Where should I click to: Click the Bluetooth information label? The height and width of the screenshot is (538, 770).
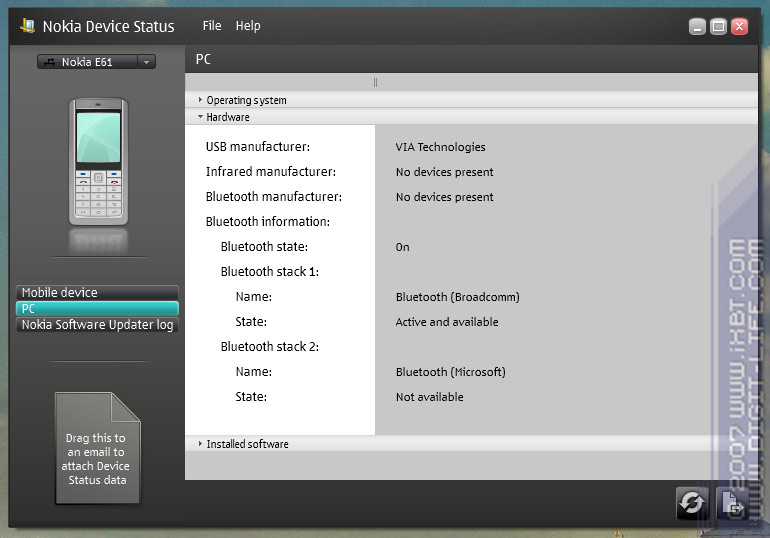[x=268, y=222]
